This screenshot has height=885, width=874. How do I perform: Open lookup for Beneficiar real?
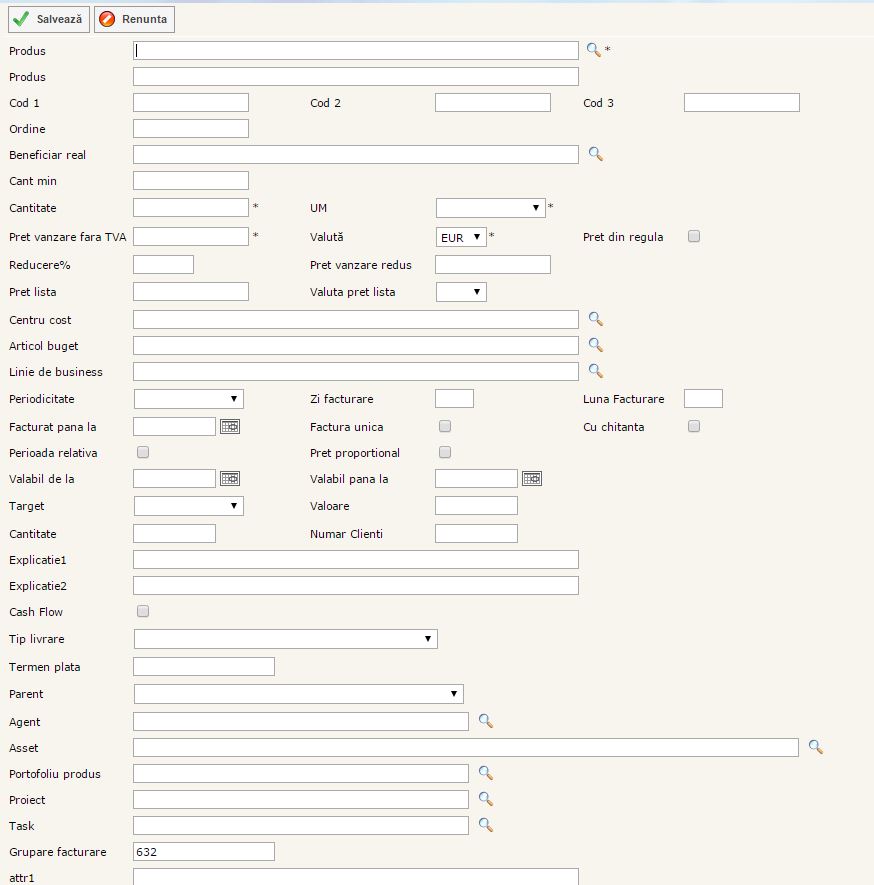594,154
